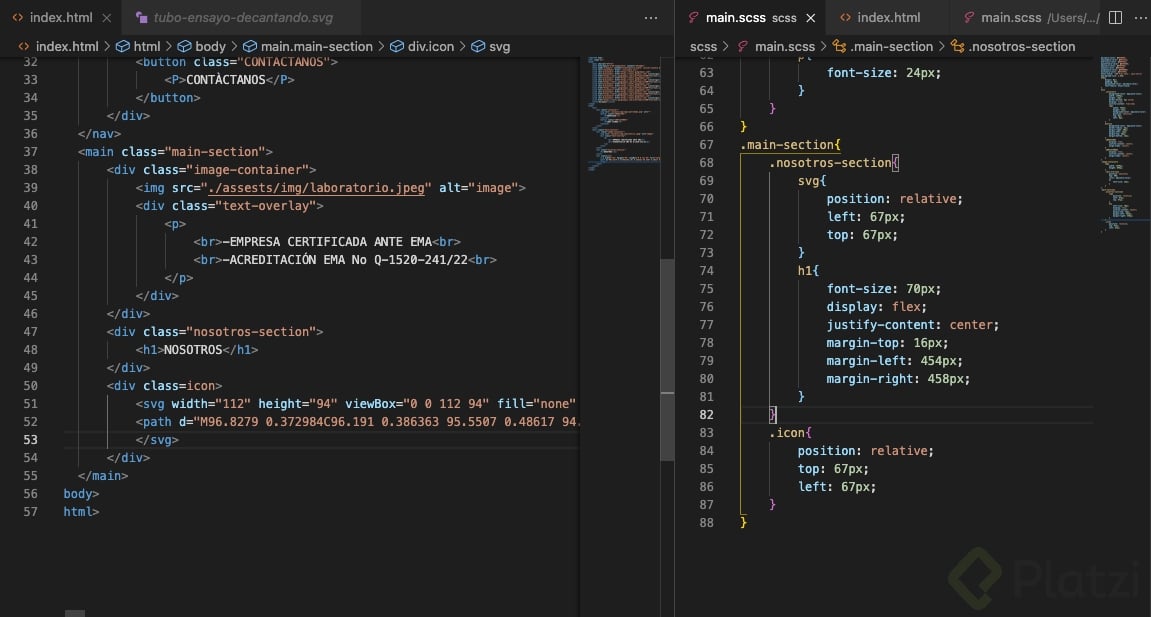This screenshot has width=1151, height=617.
Task: Click line number 82 in SCSS editor
Action: tap(706, 415)
